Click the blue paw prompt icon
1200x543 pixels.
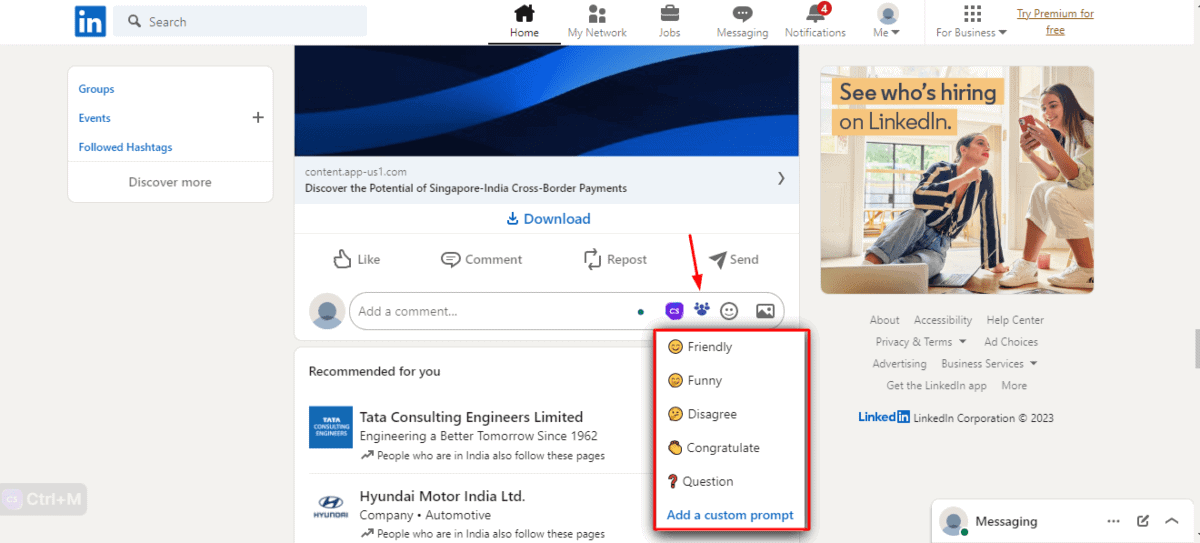click(x=702, y=311)
